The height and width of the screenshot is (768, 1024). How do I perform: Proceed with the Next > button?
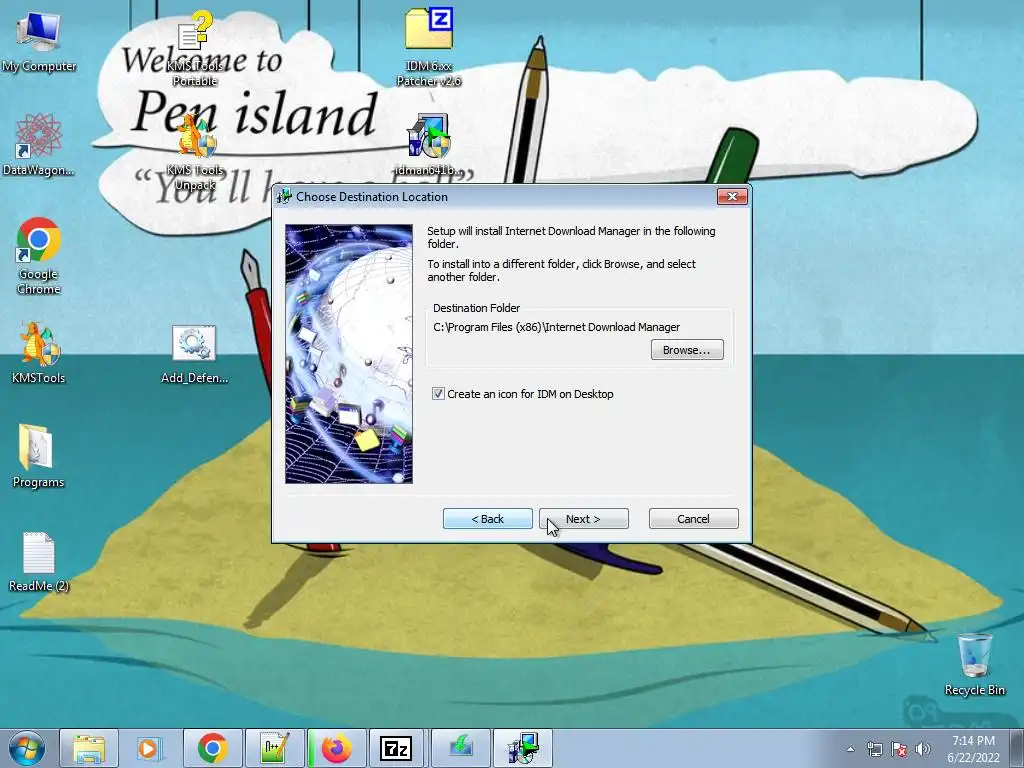coord(584,519)
